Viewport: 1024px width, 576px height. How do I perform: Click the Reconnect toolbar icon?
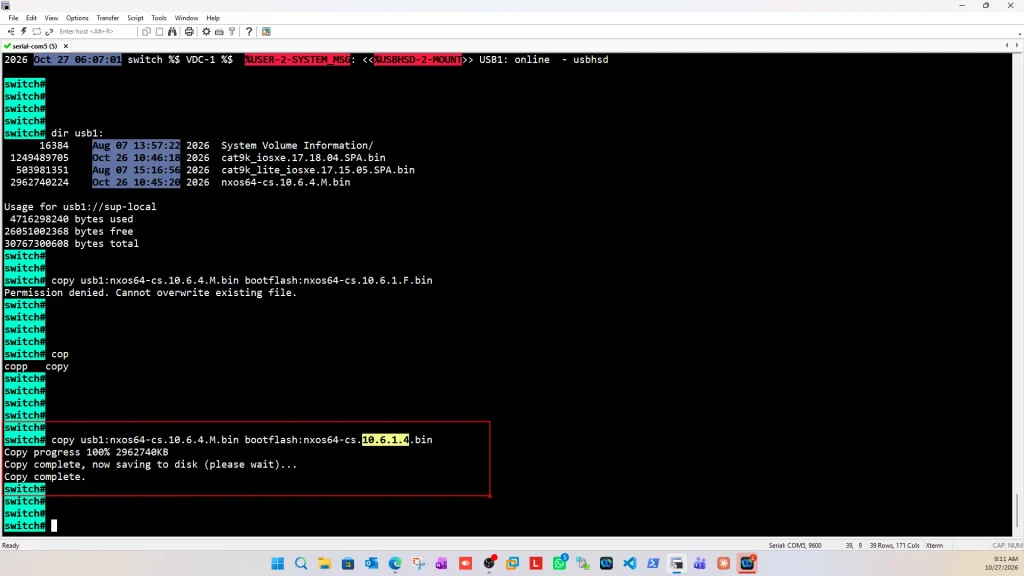point(37,31)
